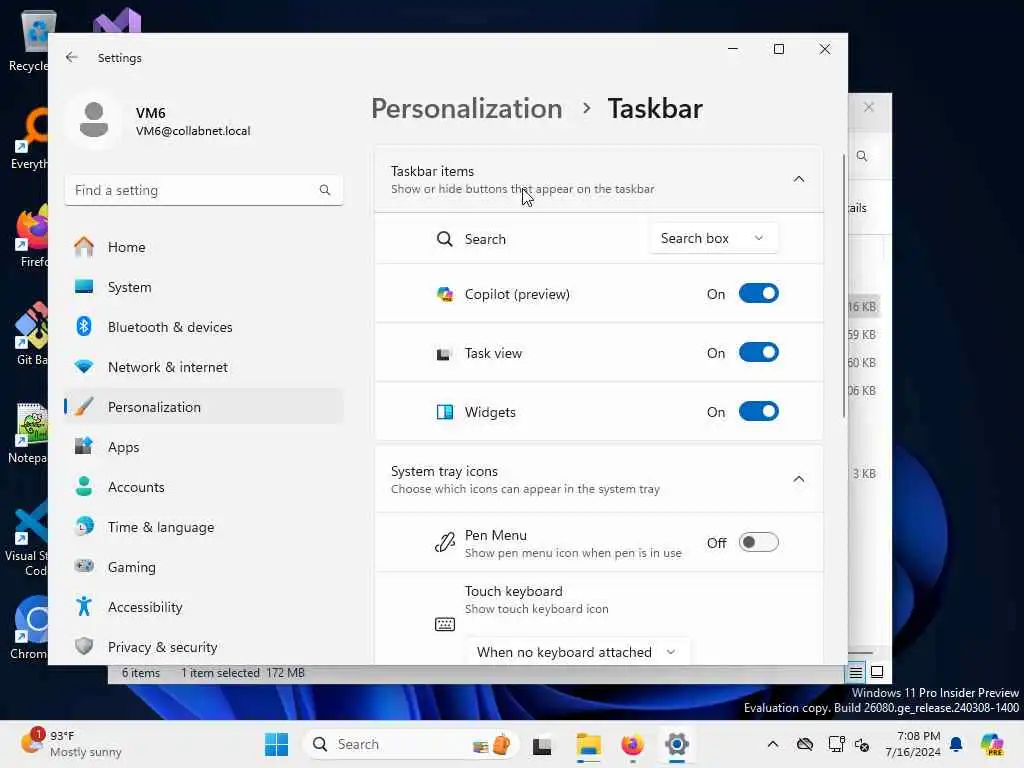Click OneDrive cloud tray icon
The height and width of the screenshot is (768, 1024).
coord(805,744)
